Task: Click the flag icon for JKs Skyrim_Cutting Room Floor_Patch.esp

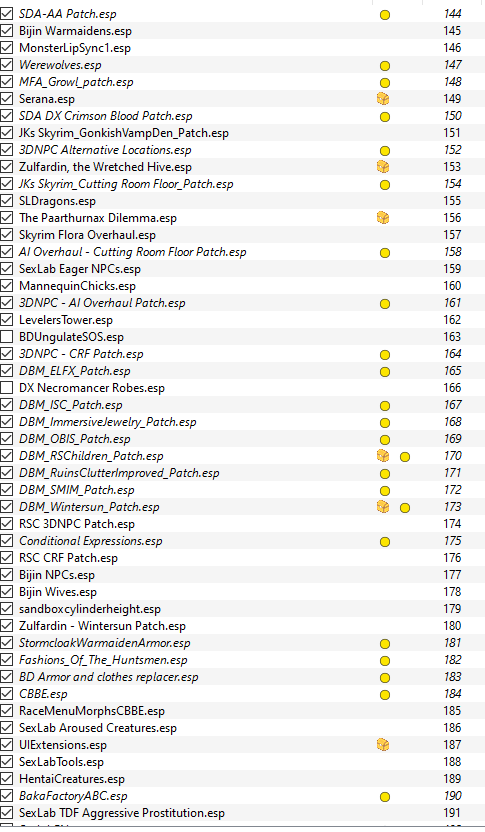Action: click(x=385, y=185)
